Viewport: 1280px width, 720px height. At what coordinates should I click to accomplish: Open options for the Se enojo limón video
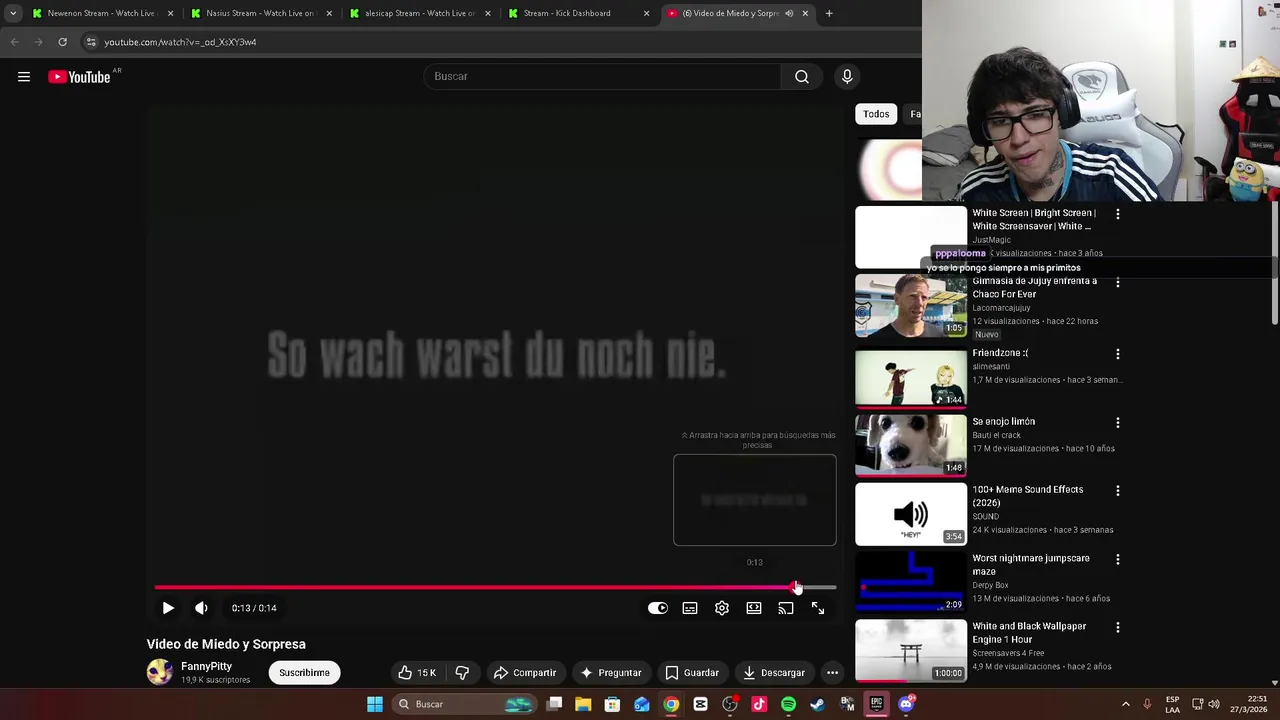[1118, 423]
